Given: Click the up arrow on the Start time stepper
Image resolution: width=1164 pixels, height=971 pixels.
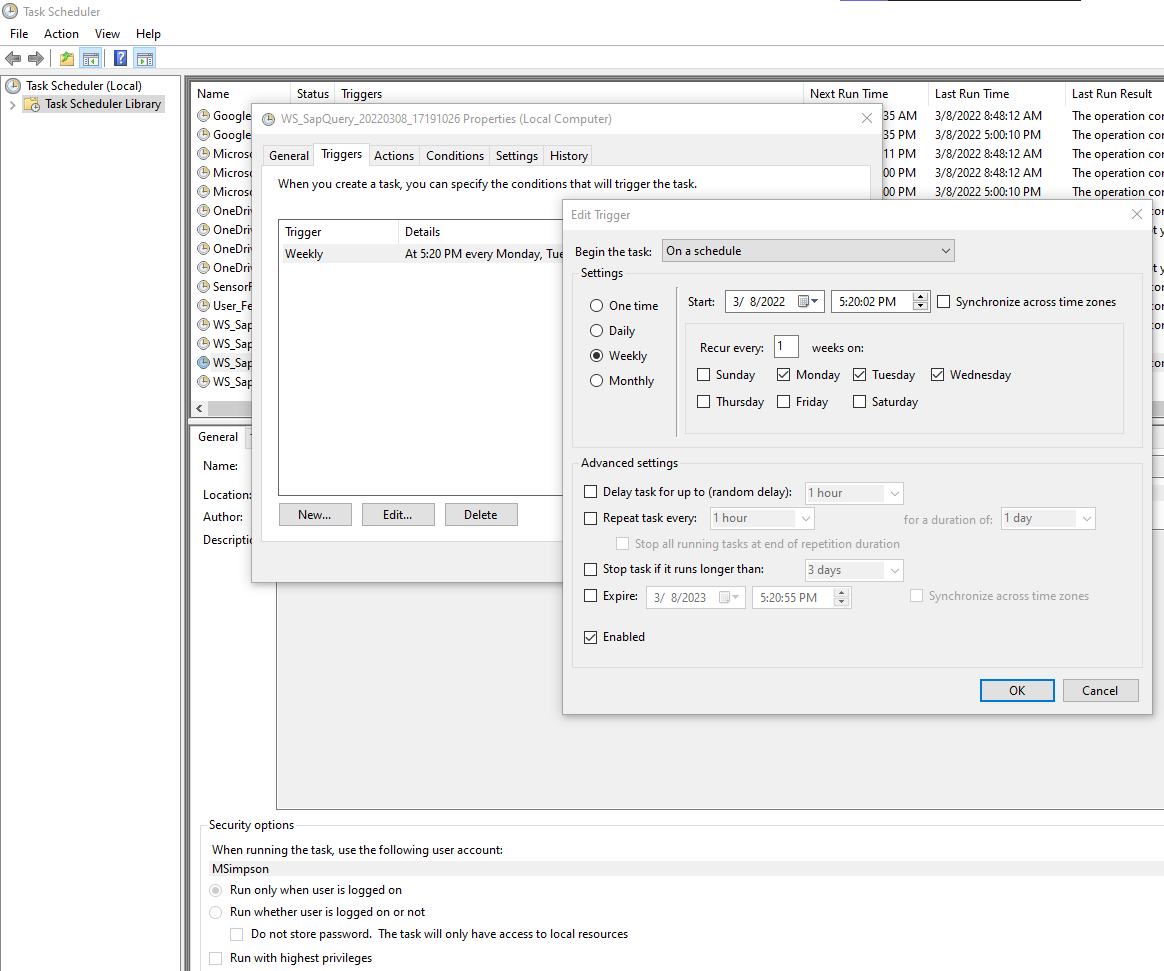Looking at the screenshot, I should coord(920,296).
